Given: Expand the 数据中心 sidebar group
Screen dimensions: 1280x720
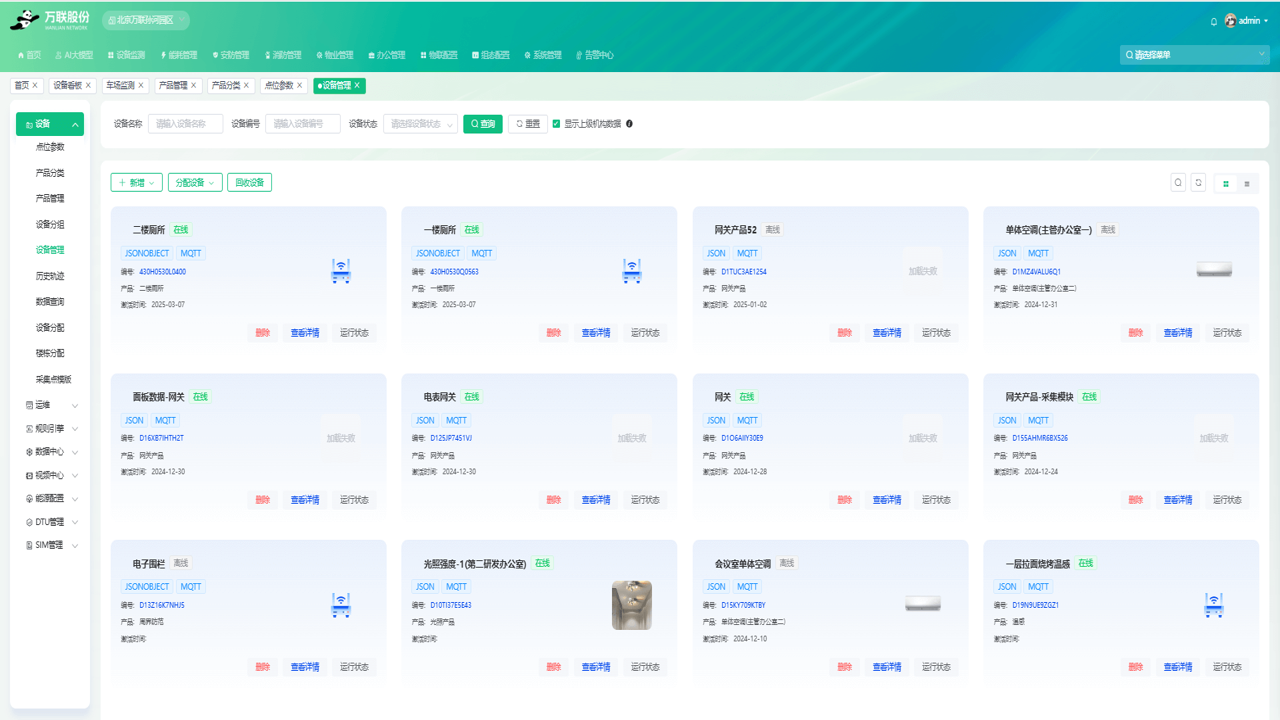Looking at the screenshot, I should (50, 452).
